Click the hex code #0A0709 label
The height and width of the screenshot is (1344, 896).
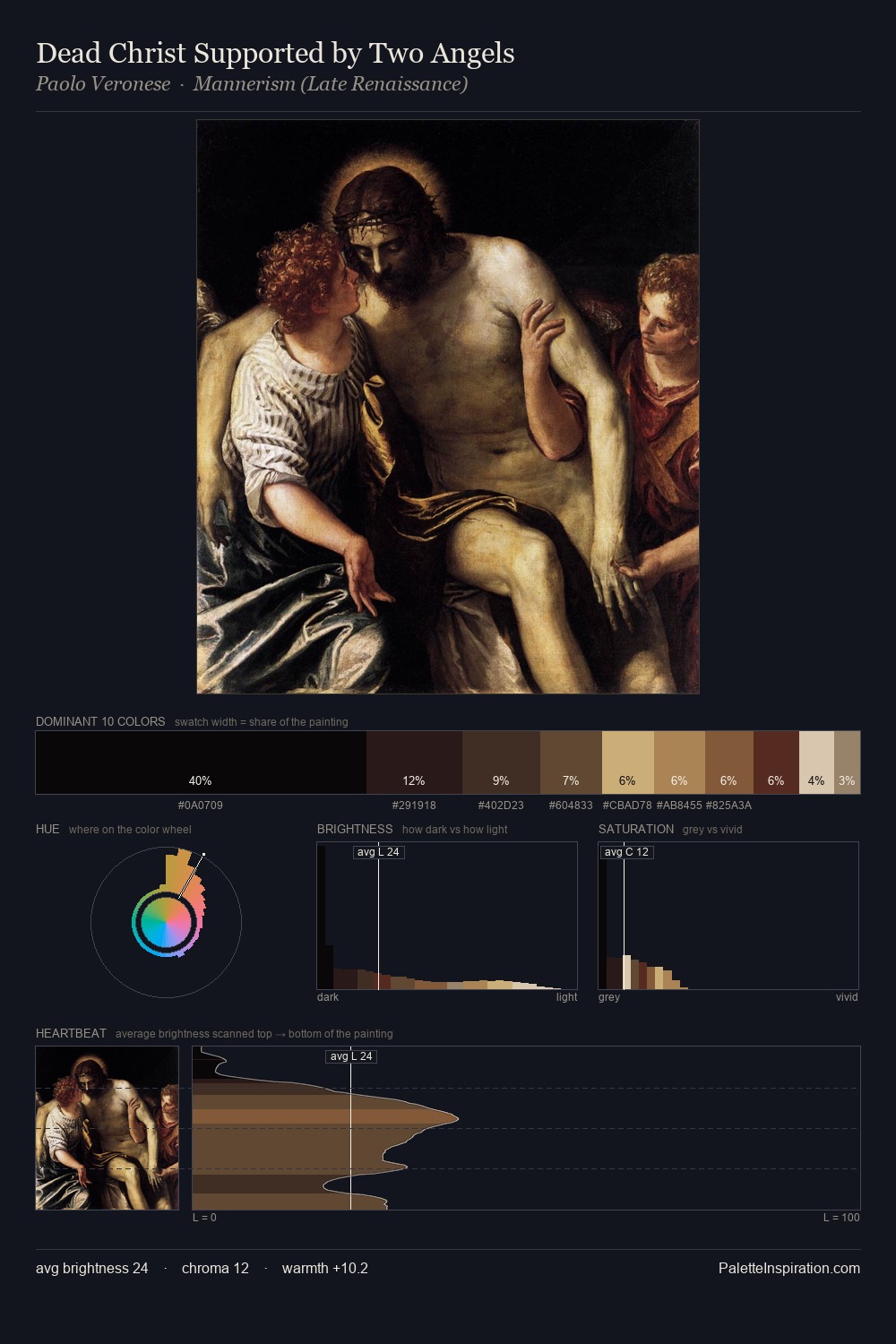[x=201, y=806]
